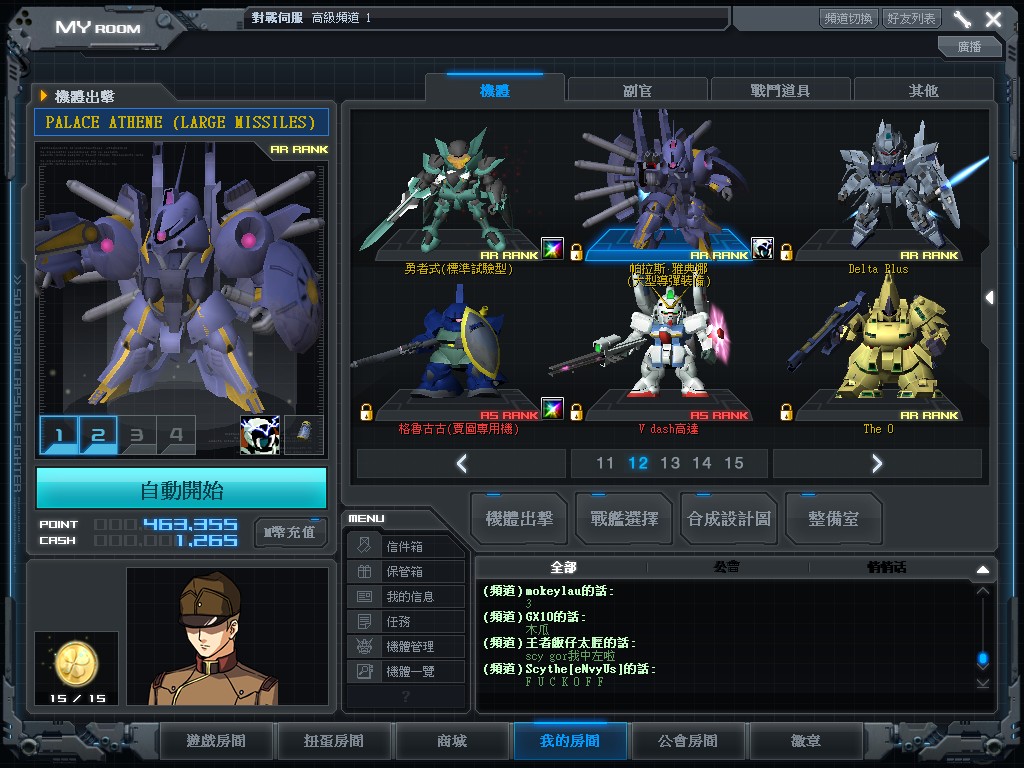
Task: Open the 合成設計圖 blueprint button
Action: [729, 519]
